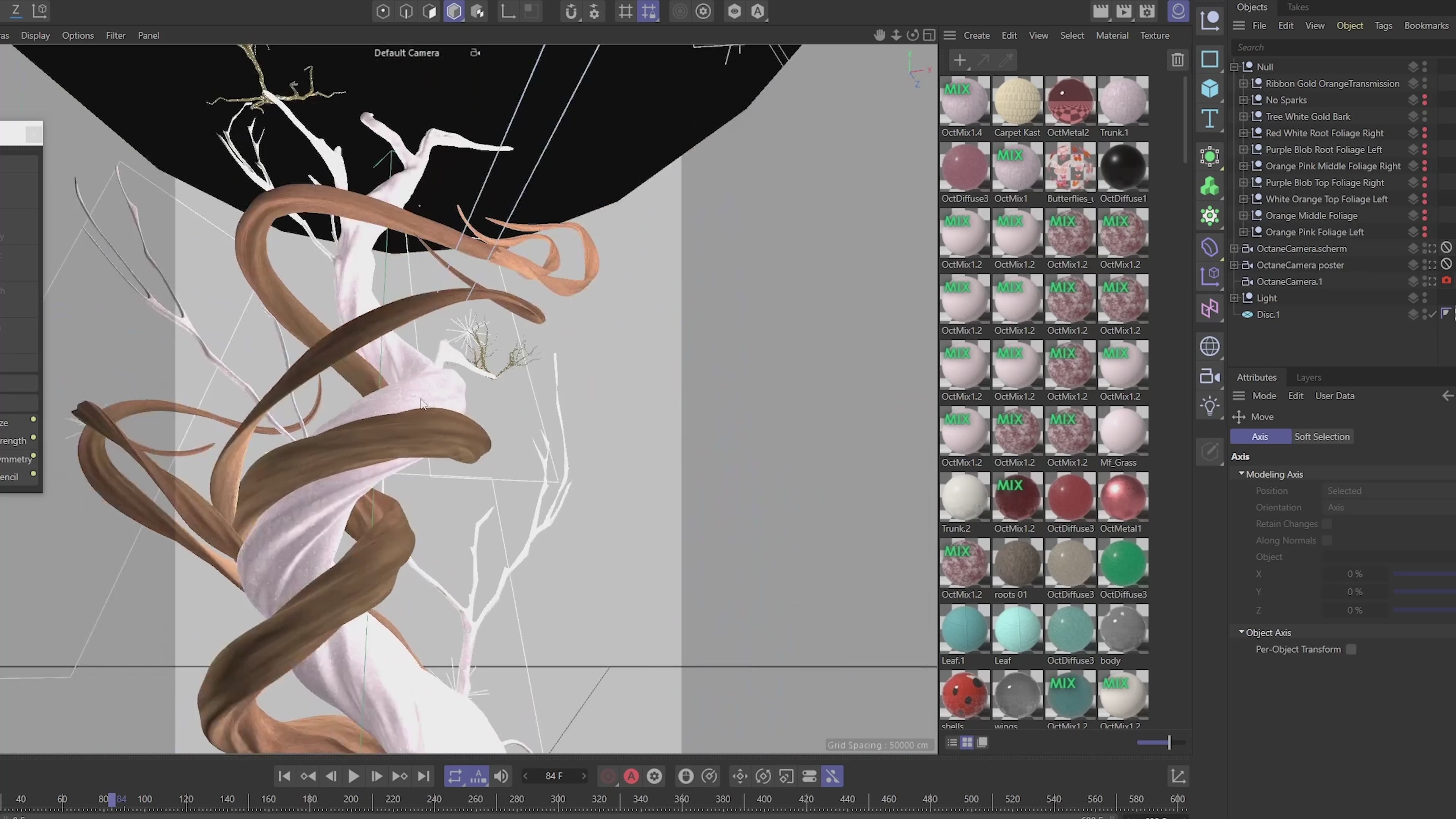Open the viewport Filter menu
The height and width of the screenshot is (819, 1456).
(115, 35)
